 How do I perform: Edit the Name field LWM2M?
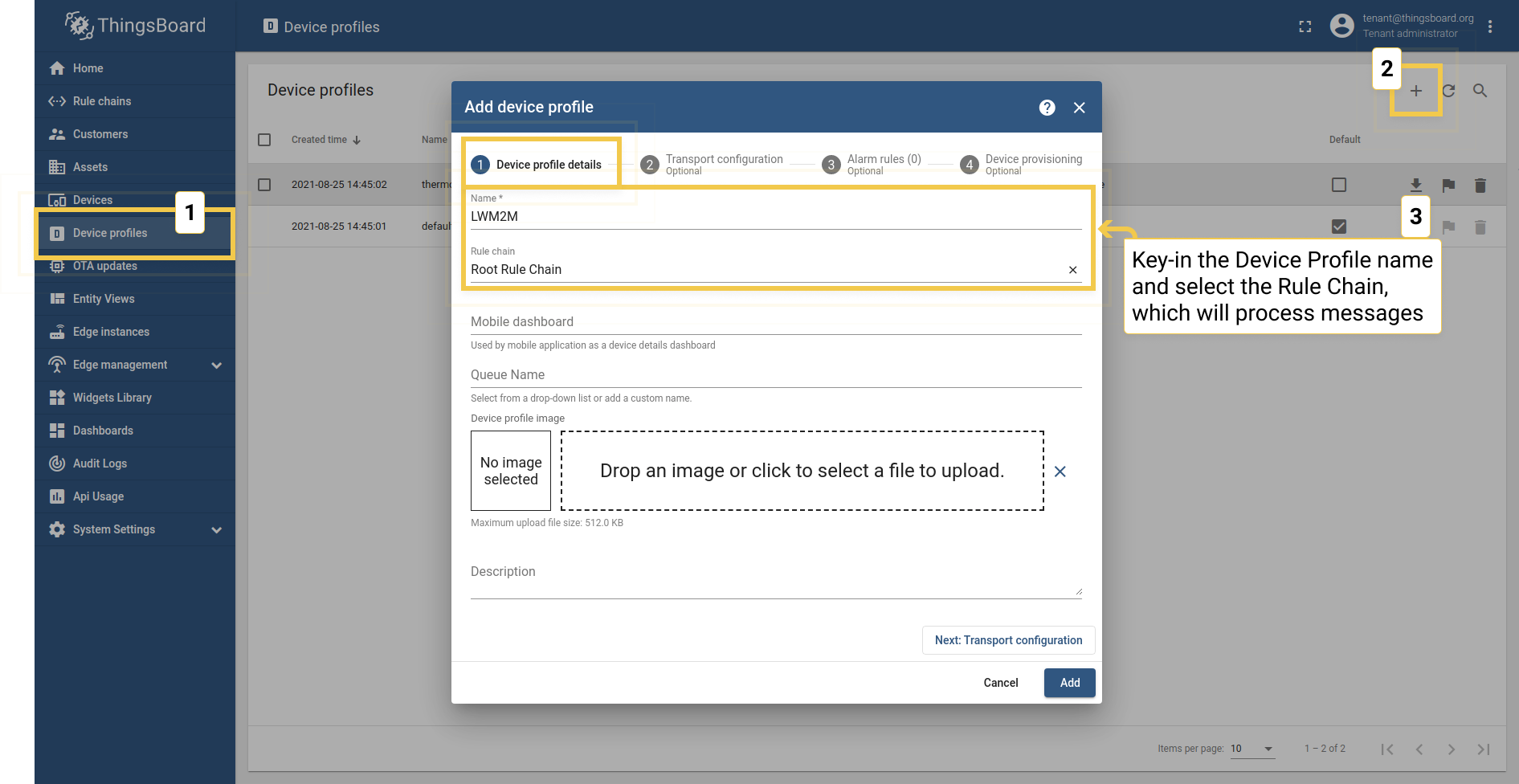[x=776, y=216]
